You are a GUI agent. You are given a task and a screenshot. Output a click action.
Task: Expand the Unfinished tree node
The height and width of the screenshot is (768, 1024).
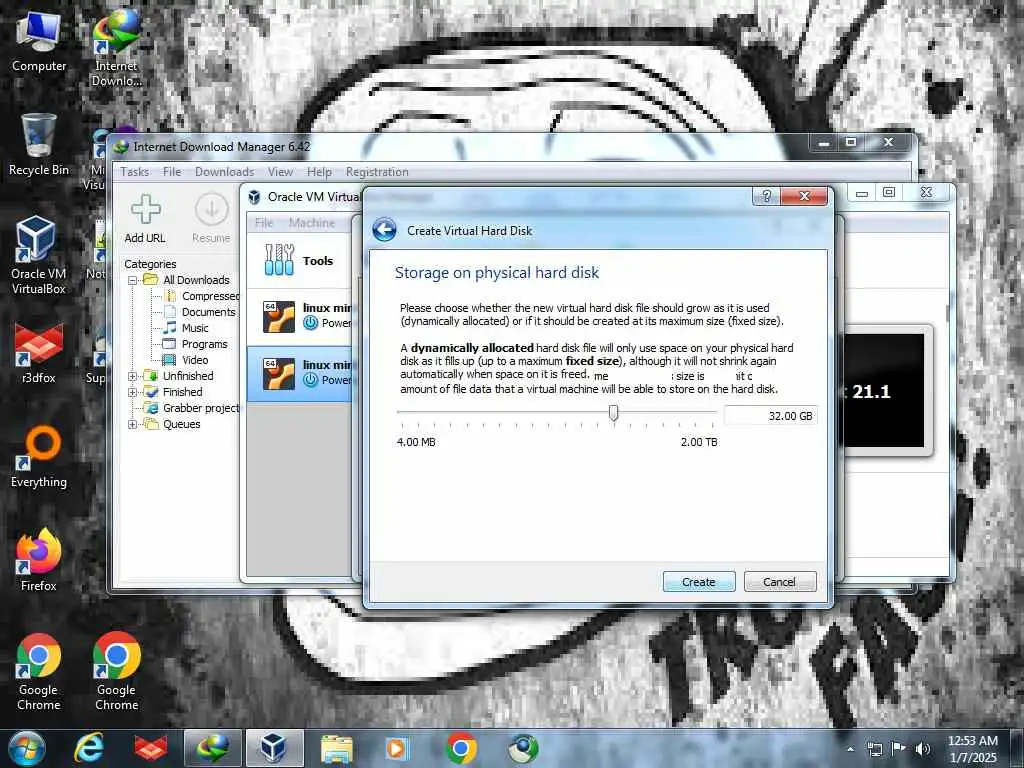coord(133,376)
